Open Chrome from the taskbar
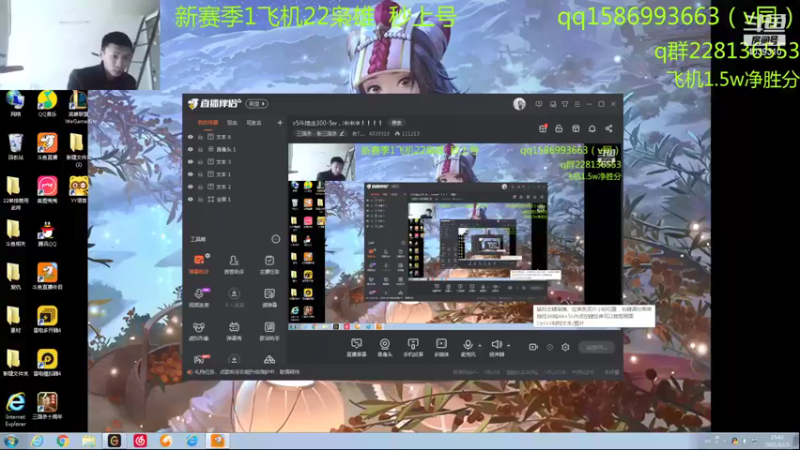The height and width of the screenshot is (450, 800). [x=63, y=441]
